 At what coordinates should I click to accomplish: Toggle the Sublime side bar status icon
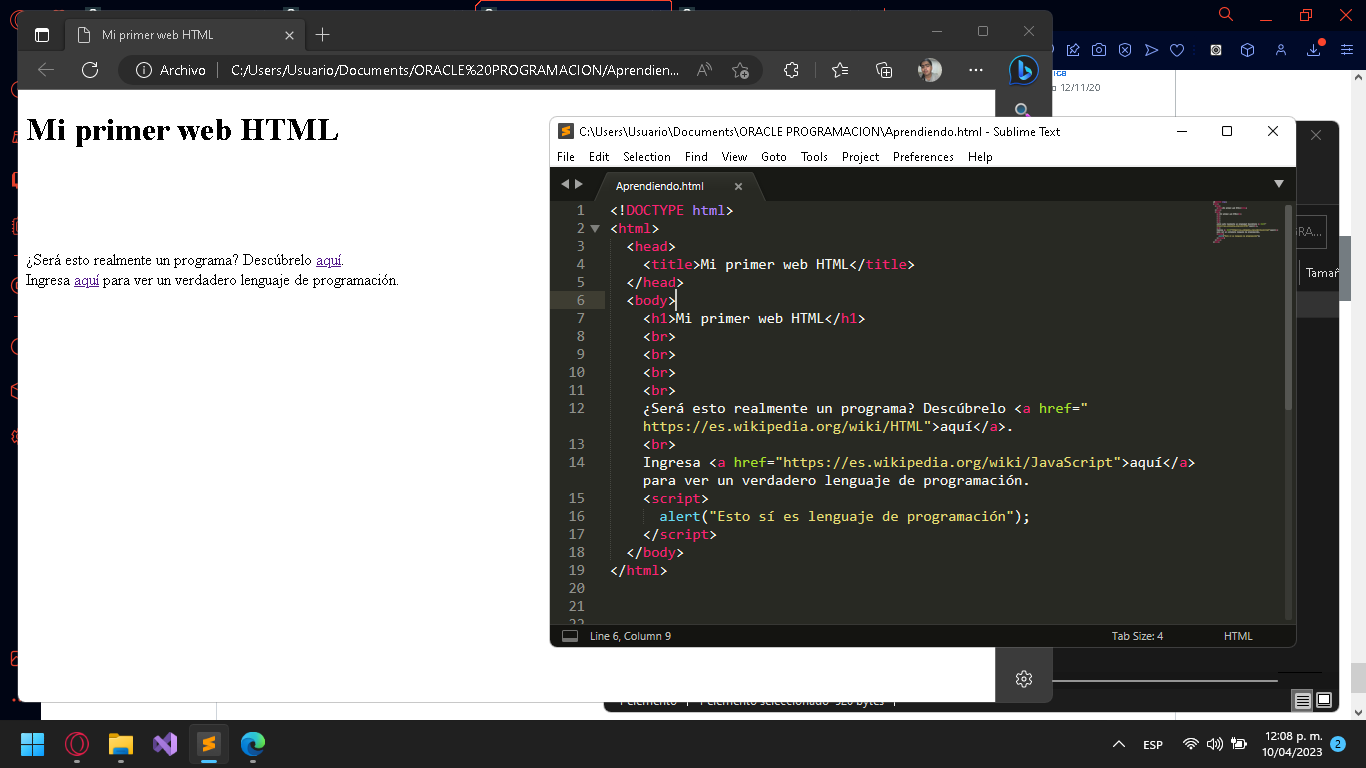click(569, 636)
